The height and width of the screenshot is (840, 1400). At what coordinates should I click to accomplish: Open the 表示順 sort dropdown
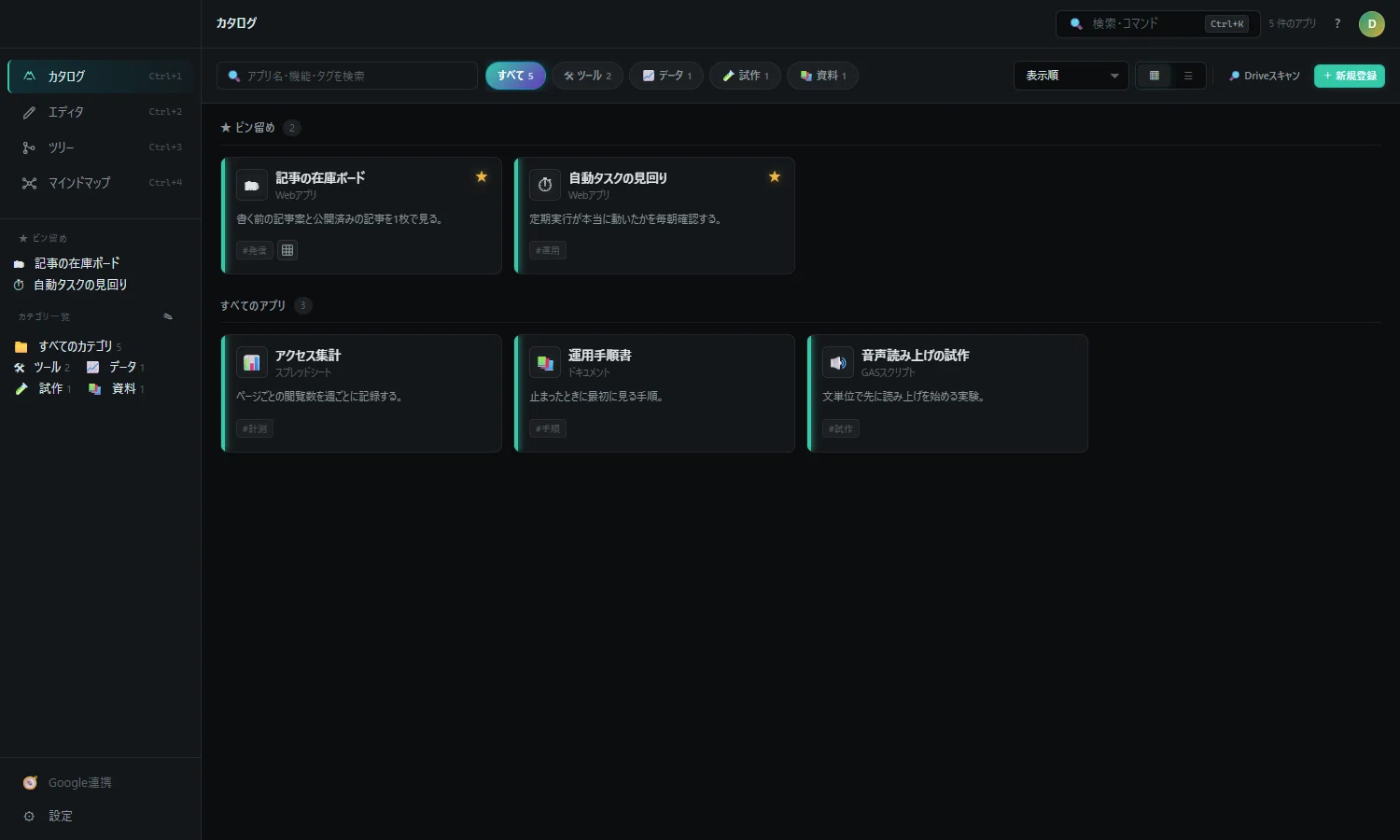[1071, 76]
